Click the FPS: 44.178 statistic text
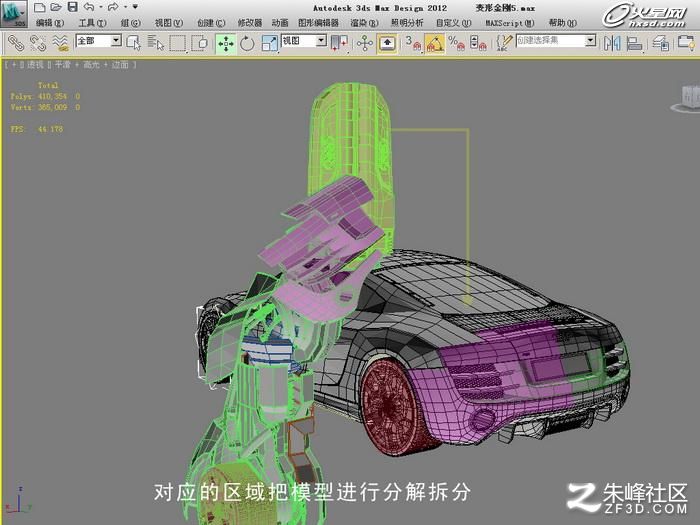700x525 pixels. pyautogui.click(x=37, y=129)
